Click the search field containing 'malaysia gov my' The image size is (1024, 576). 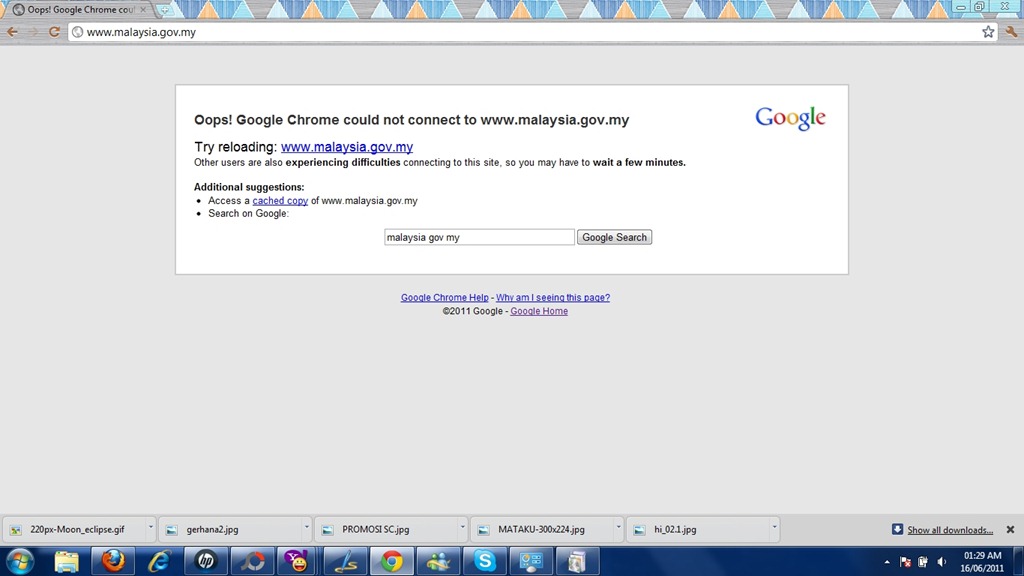coord(479,237)
